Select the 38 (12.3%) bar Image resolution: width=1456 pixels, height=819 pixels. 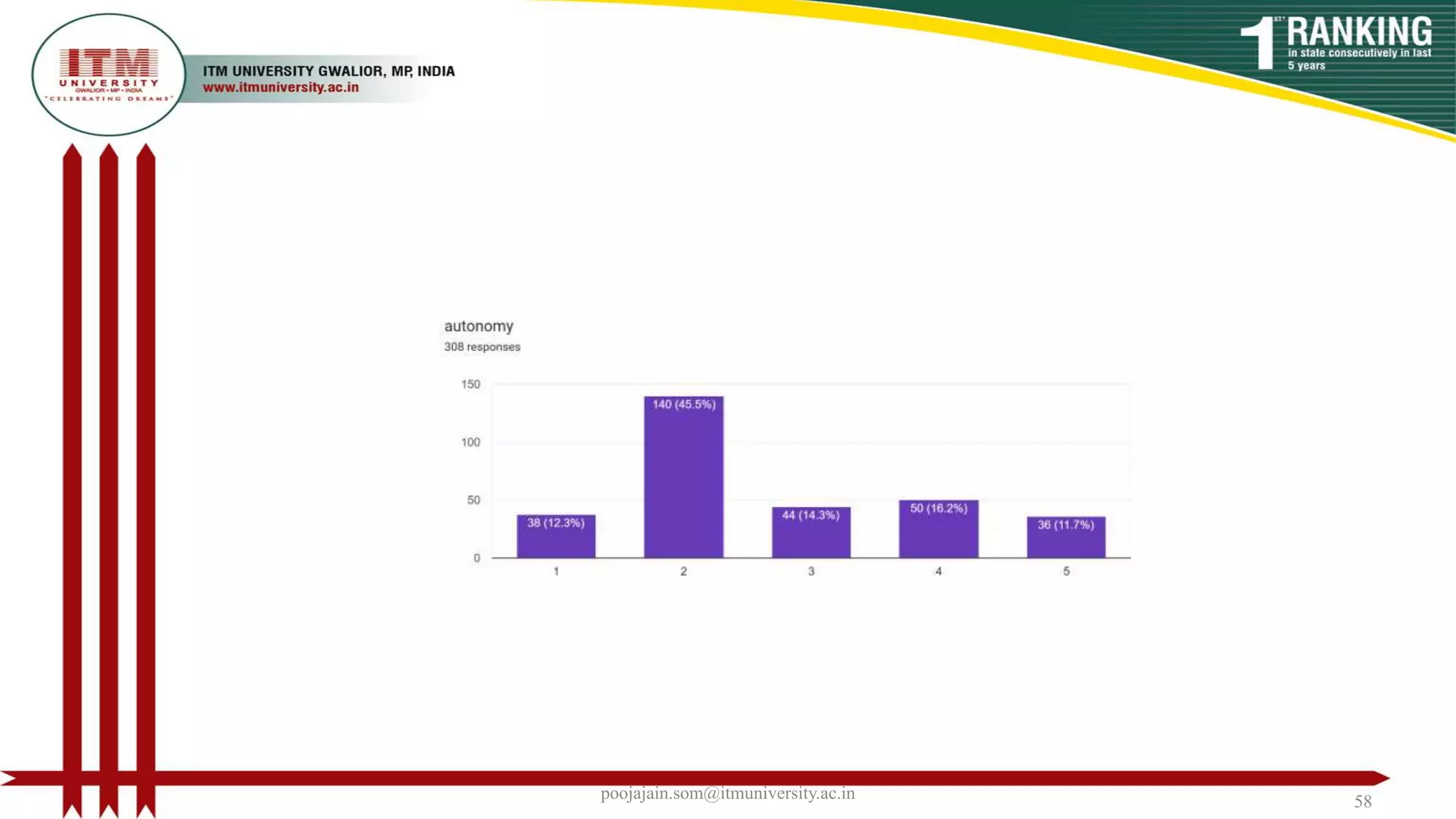[x=556, y=536]
